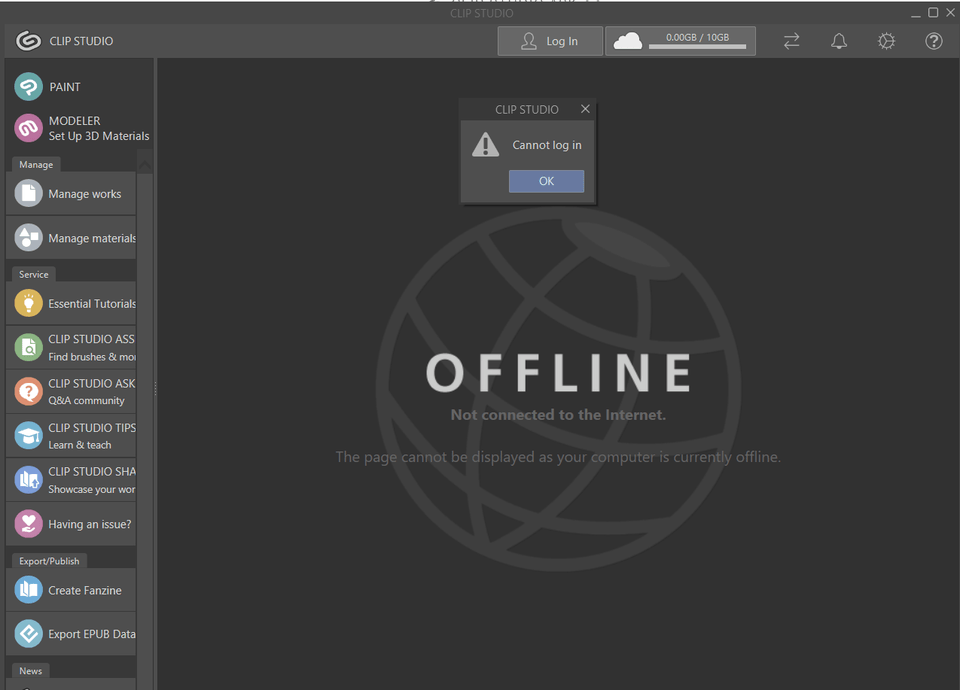Click the cloud storage icon
The image size is (960, 690).
628,41
